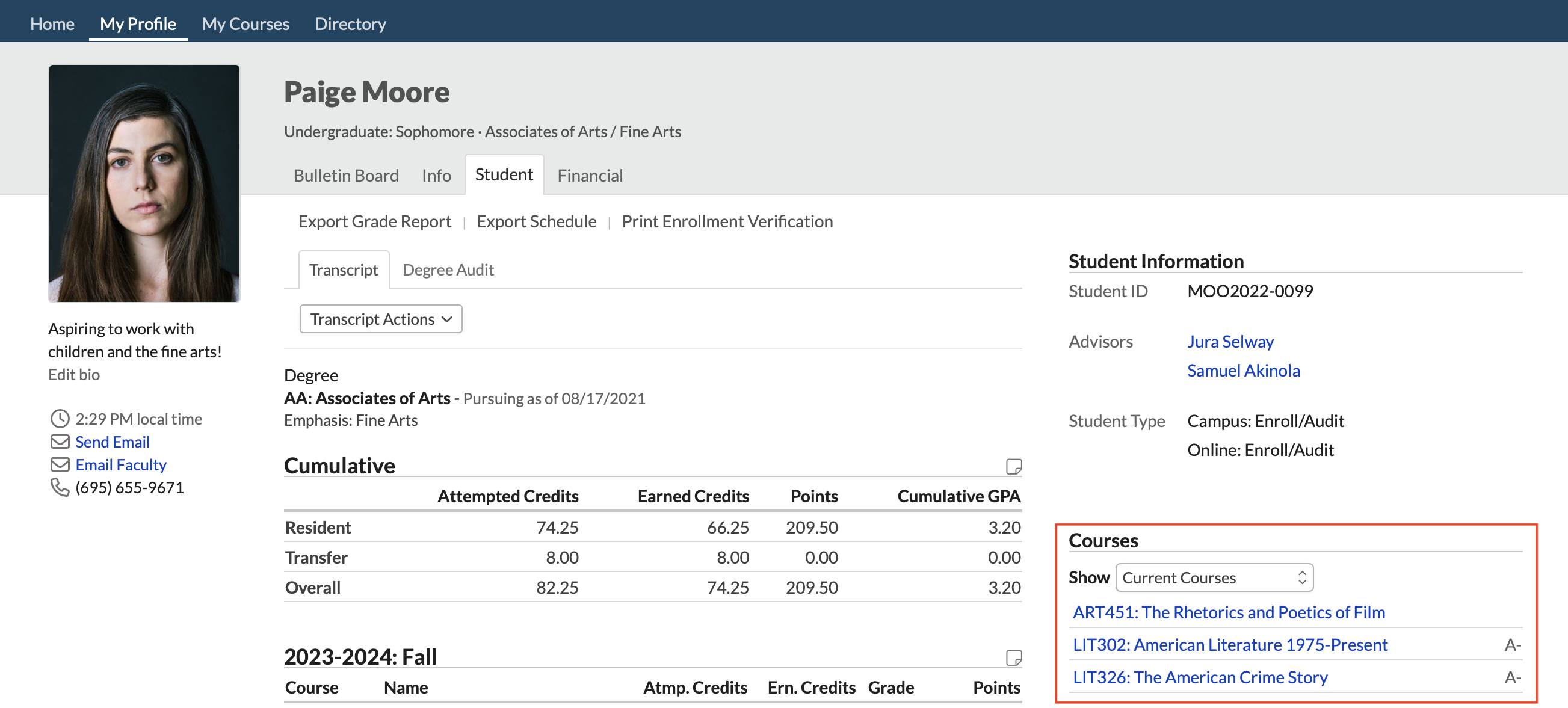Open the Directory navigation item
The width and height of the screenshot is (1568, 708).
tap(350, 23)
